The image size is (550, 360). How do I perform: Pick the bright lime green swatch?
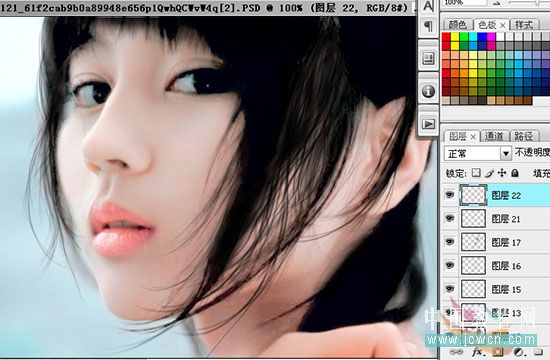tap(464, 37)
